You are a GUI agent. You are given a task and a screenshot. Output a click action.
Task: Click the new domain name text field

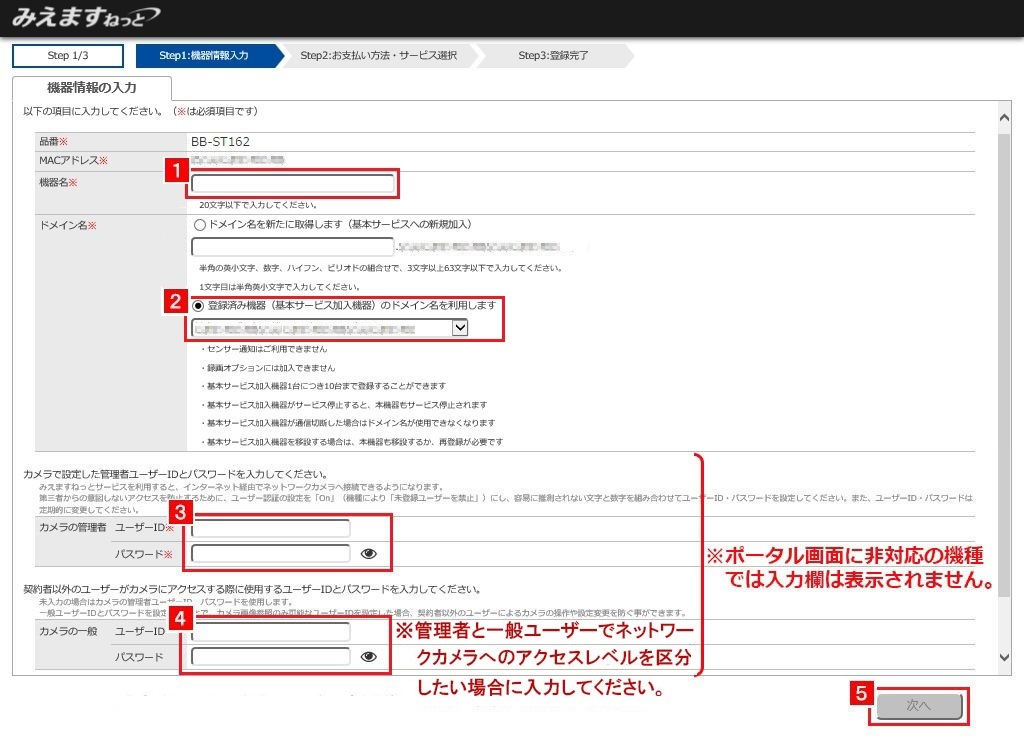coord(293,246)
